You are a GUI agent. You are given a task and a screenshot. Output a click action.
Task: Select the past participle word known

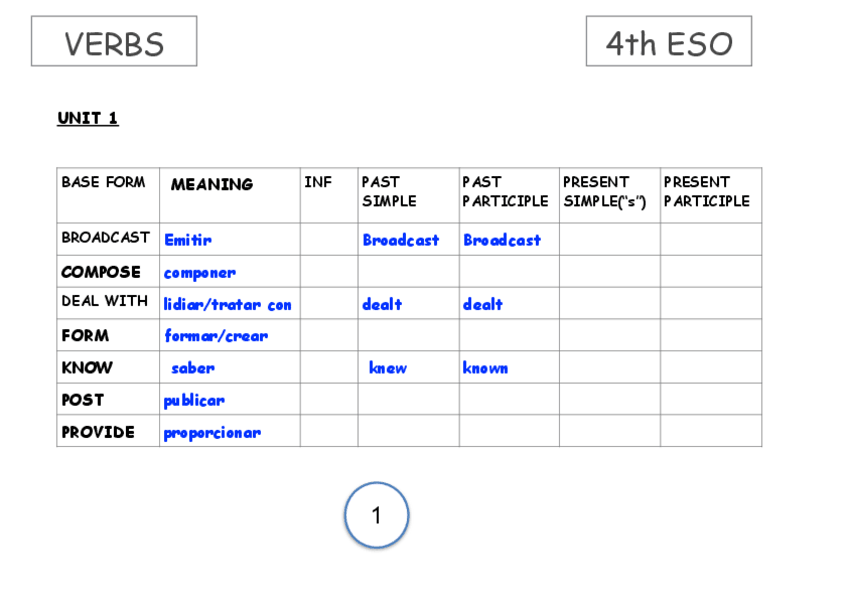(485, 368)
